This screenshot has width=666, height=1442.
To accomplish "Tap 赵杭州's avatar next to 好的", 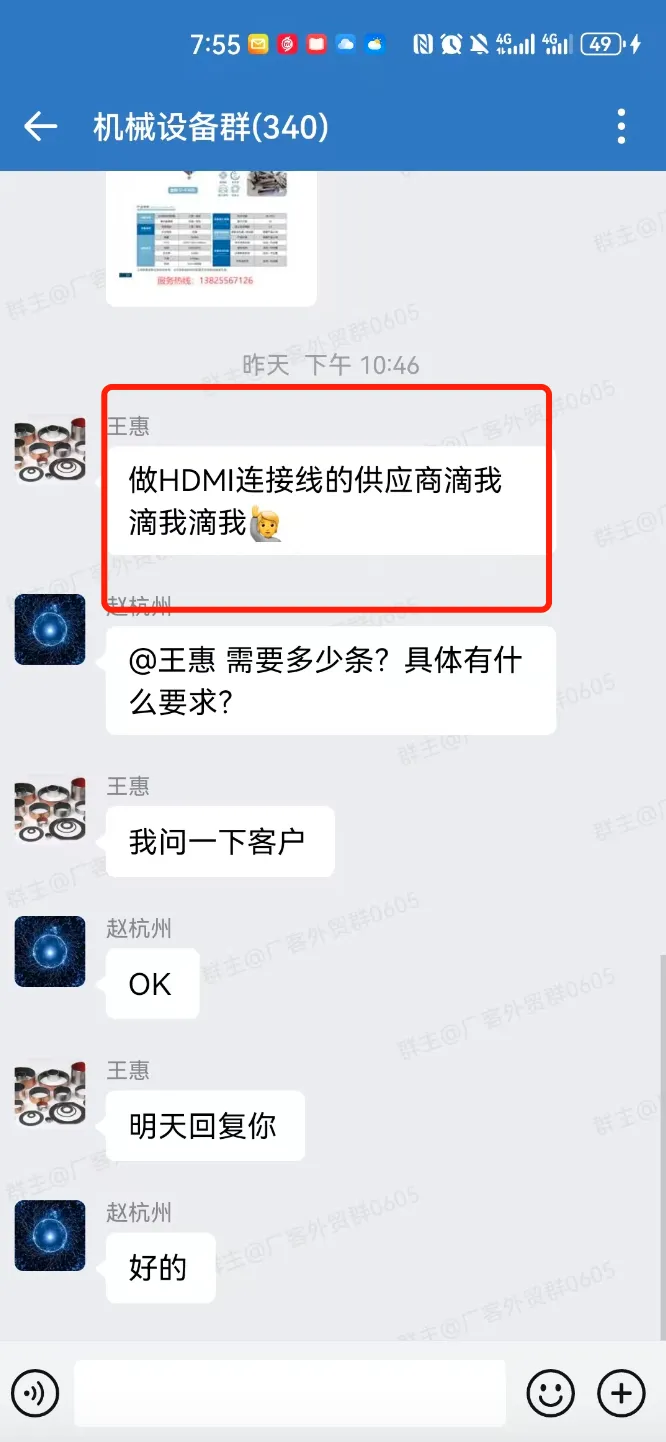I will [50, 1236].
